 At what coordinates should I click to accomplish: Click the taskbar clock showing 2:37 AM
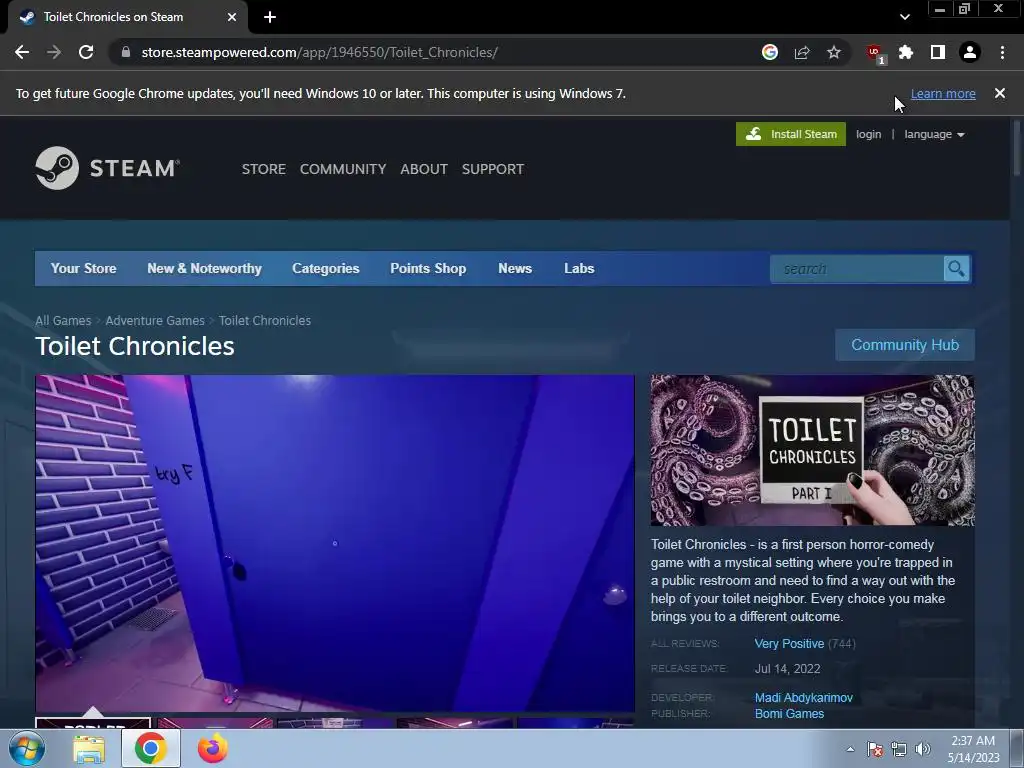point(973,749)
